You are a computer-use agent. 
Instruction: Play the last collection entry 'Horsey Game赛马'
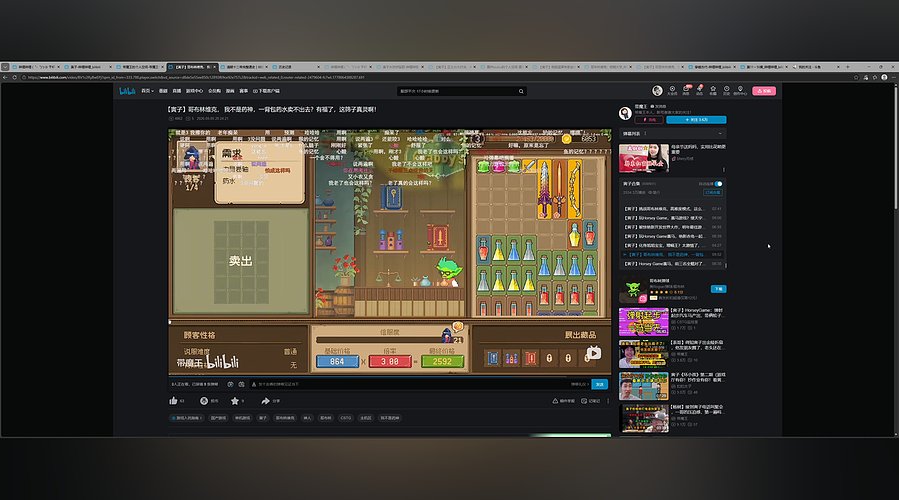coord(673,264)
